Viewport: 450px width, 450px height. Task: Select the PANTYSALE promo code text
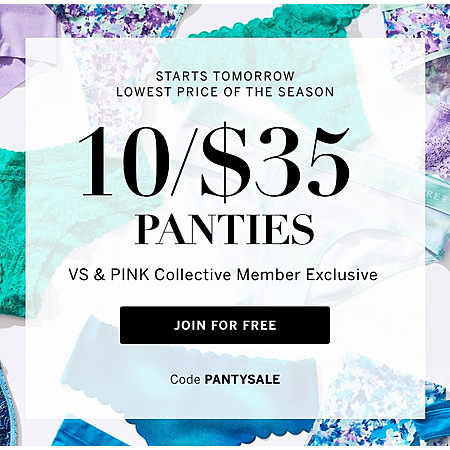pos(242,379)
